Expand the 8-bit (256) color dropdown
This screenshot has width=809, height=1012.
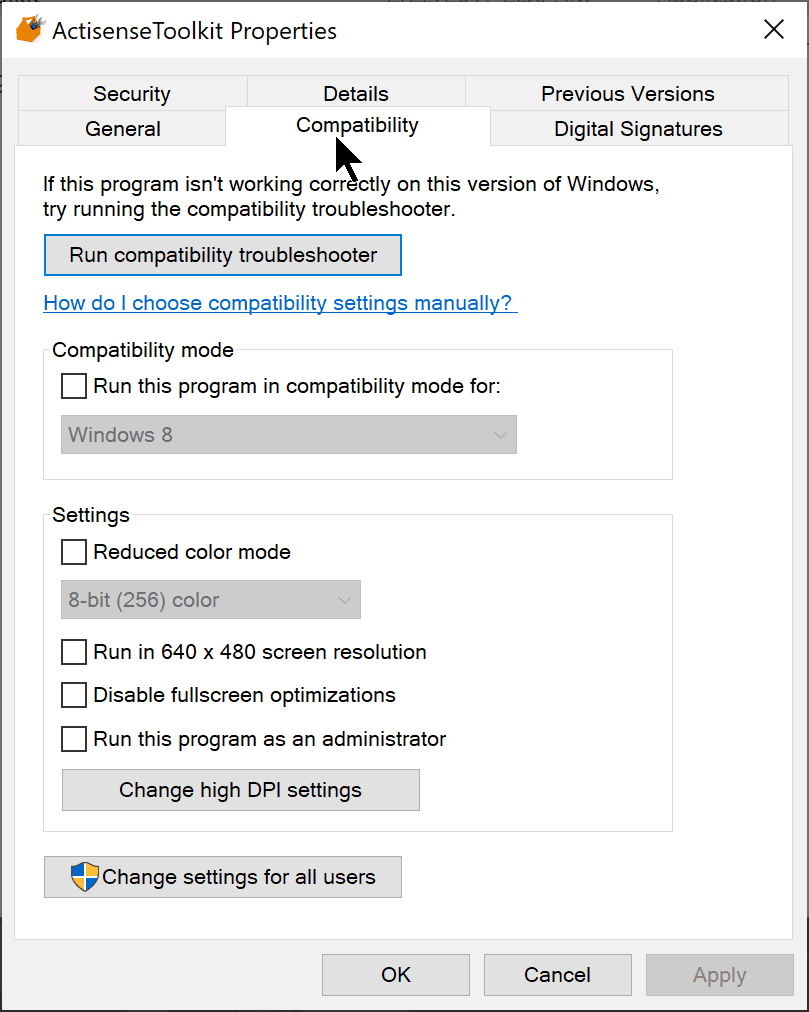tap(210, 600)
